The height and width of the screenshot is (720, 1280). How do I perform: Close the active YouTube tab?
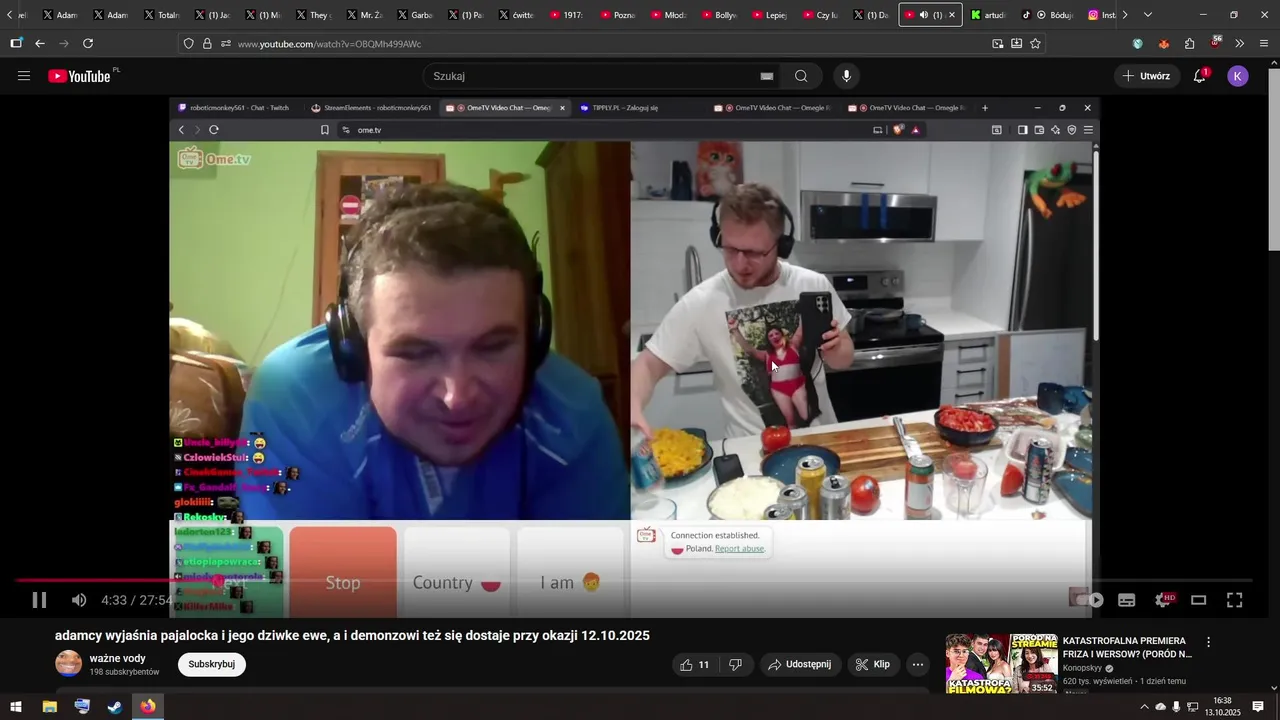coord(951,15)
